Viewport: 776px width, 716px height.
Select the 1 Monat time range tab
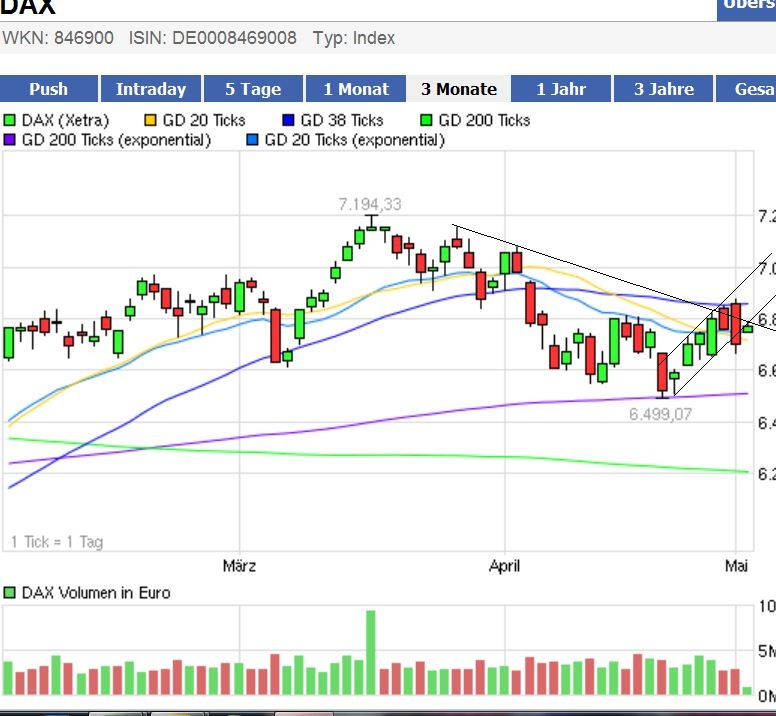coord(356,89)
